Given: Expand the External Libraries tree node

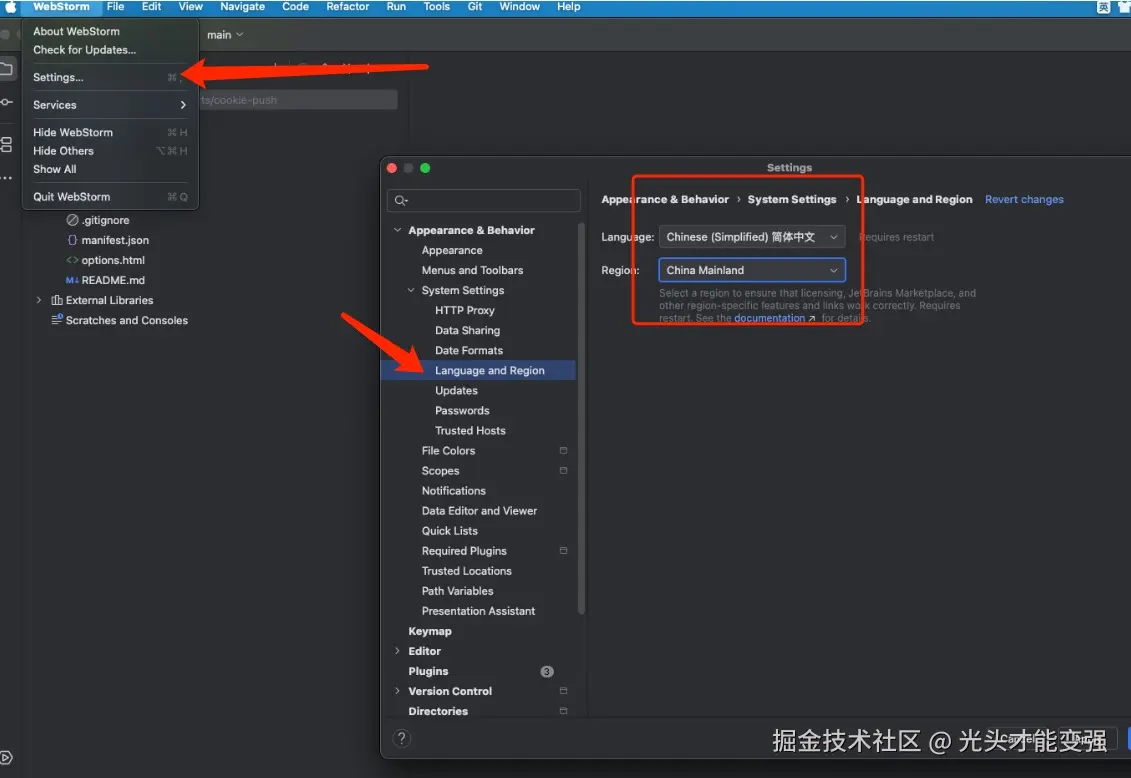Looking at the screenshot, I should point(39,300).
